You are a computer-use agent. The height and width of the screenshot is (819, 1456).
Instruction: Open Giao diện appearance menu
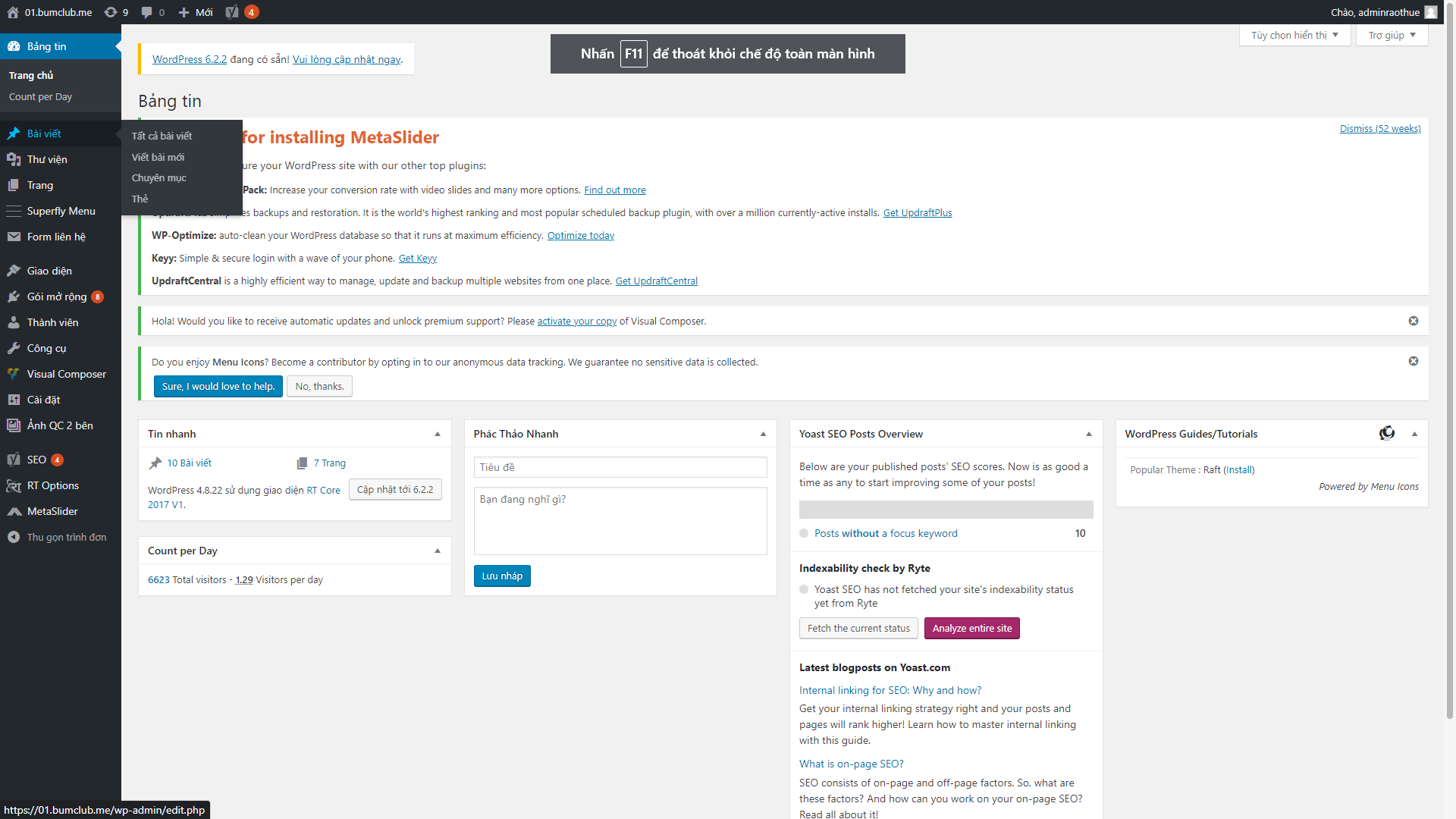pyautogui.click(x=49, y=271)
